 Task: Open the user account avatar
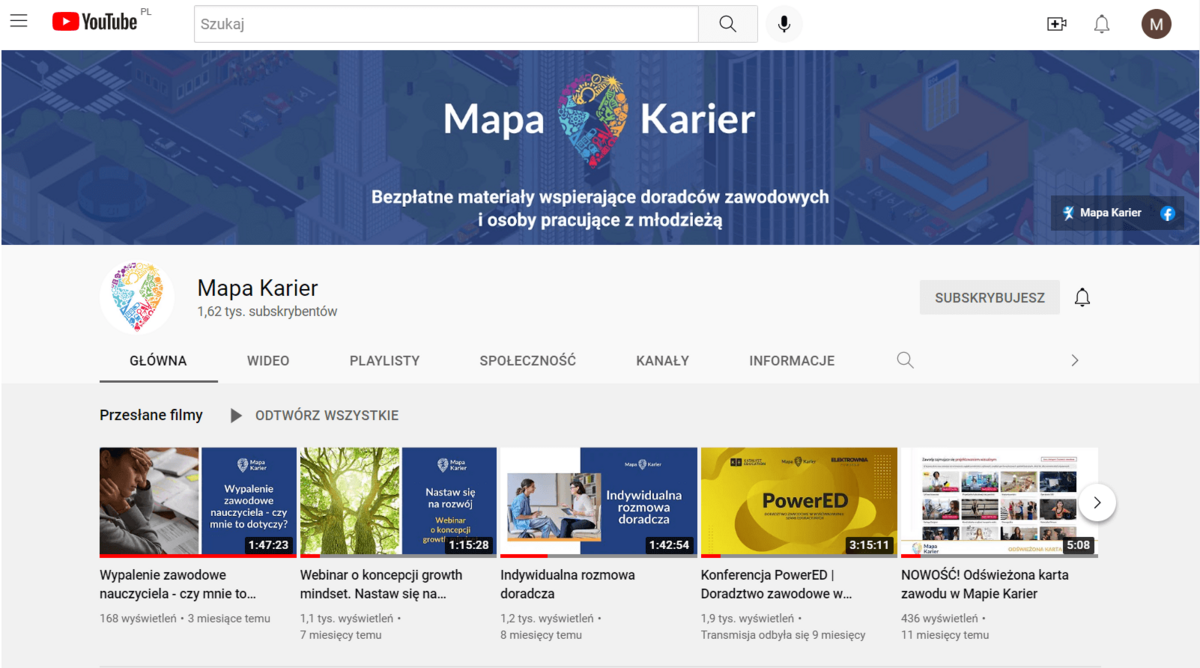[1156, 24]
